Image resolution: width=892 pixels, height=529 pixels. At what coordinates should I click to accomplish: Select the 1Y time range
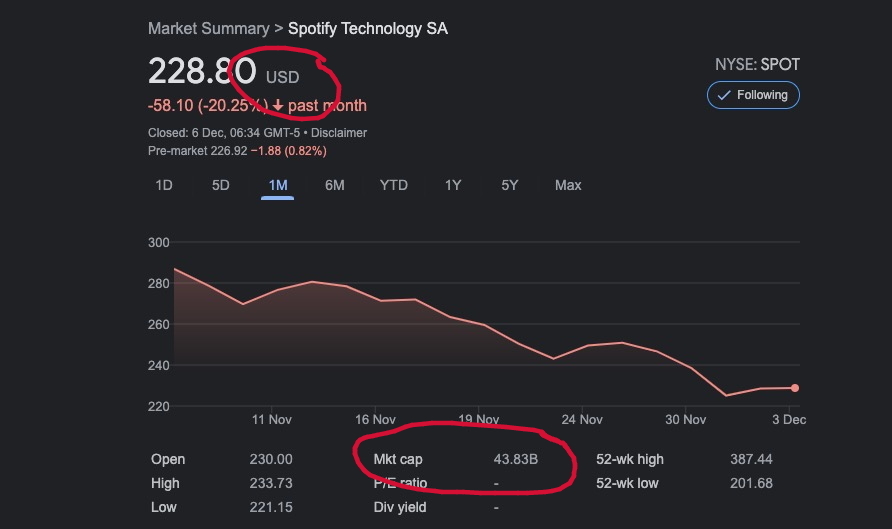tap(453, 185)
